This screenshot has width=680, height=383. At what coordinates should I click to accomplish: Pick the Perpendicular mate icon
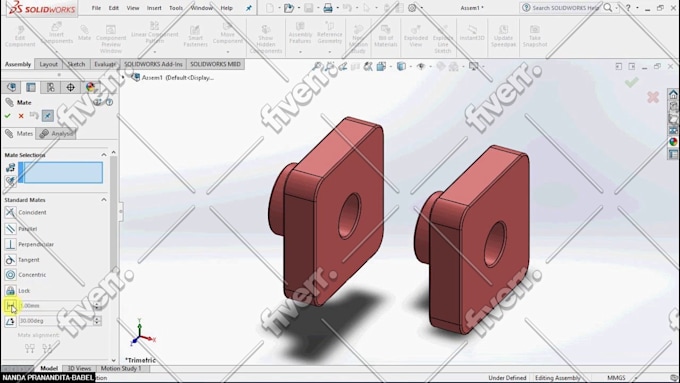(10, 244)
